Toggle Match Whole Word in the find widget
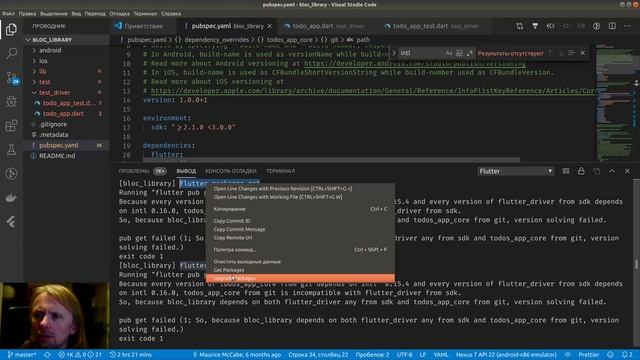Screen dimensions: 640x360 tap(459, 53)
